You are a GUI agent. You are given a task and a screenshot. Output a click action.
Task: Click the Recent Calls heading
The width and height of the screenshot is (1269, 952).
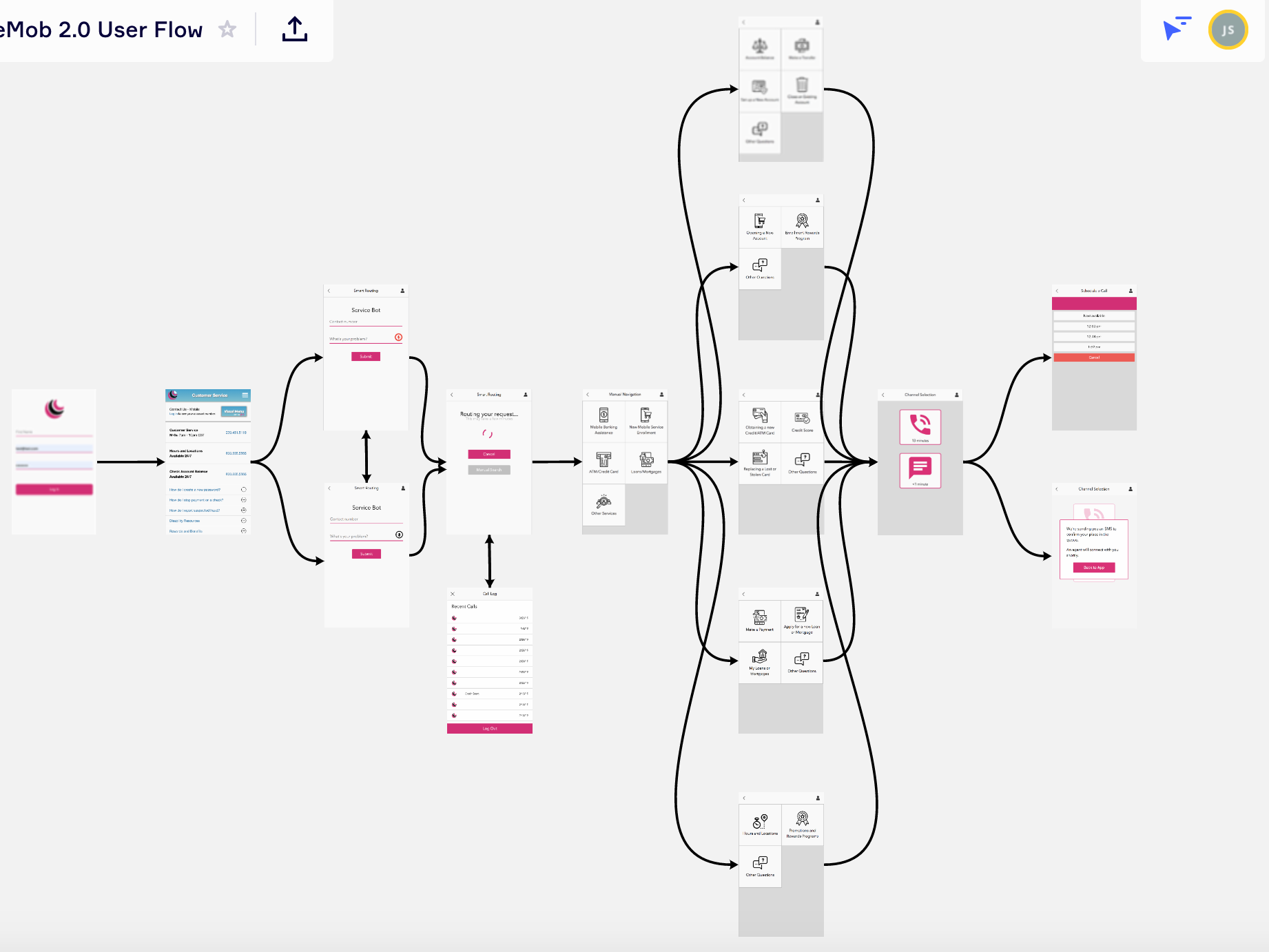pos(464,607)
